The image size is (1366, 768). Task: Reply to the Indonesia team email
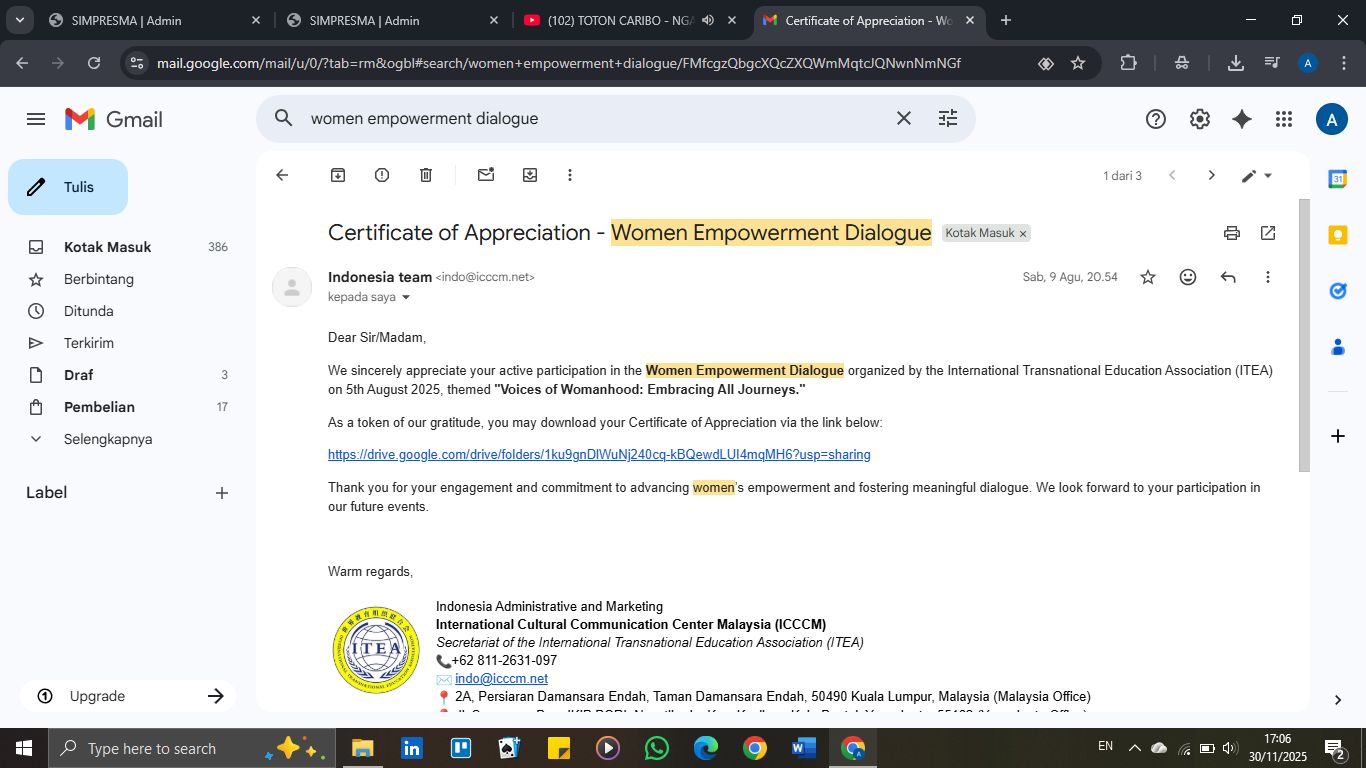[x=1228, y=277]
